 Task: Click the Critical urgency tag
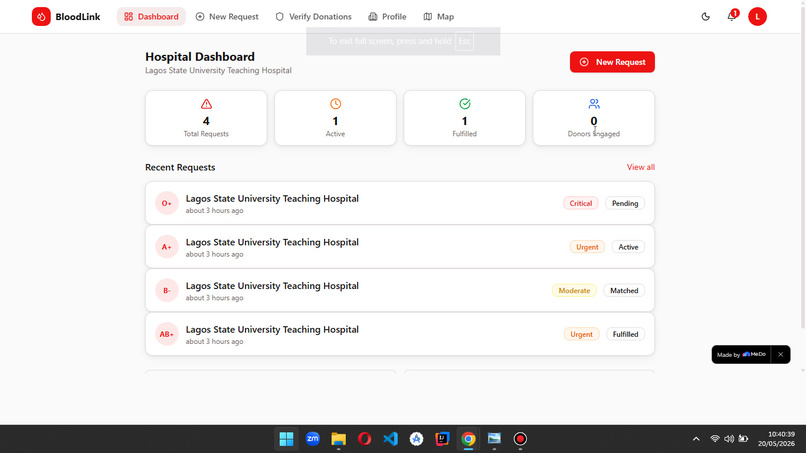(x=580, y=203)
